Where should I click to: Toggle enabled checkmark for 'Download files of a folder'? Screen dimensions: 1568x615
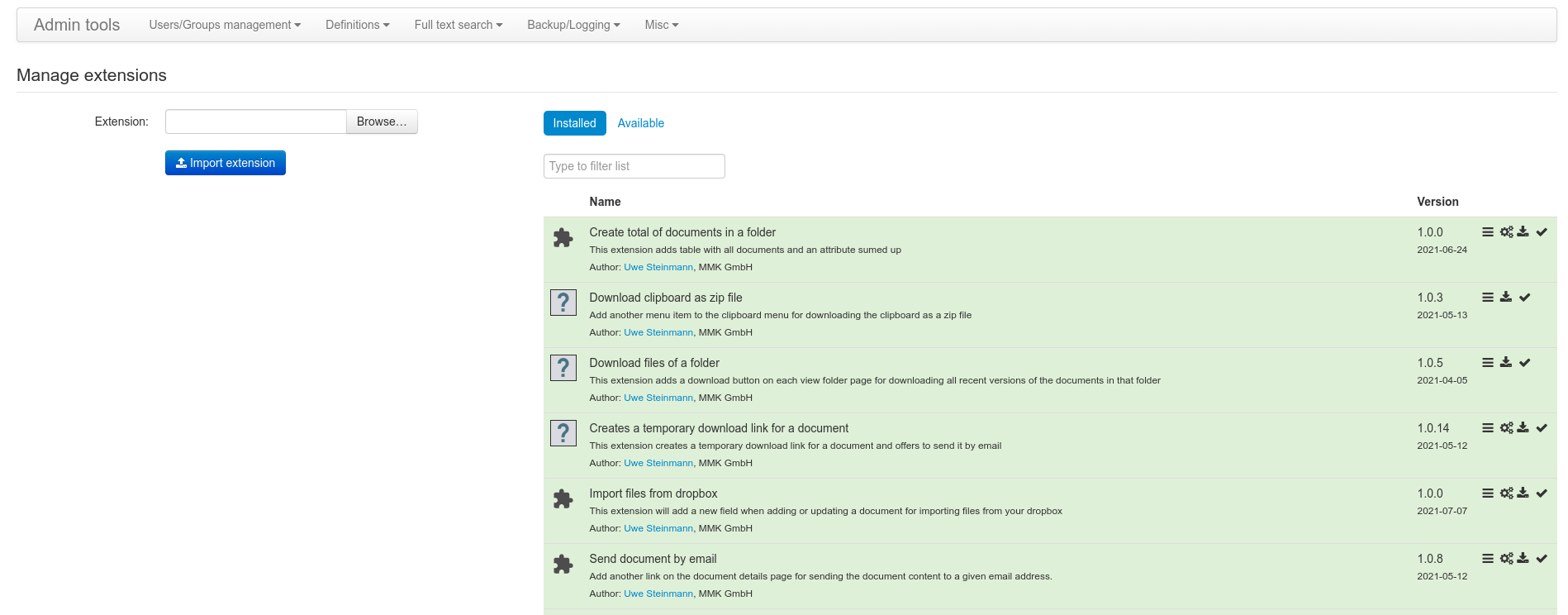[1525, 363]
